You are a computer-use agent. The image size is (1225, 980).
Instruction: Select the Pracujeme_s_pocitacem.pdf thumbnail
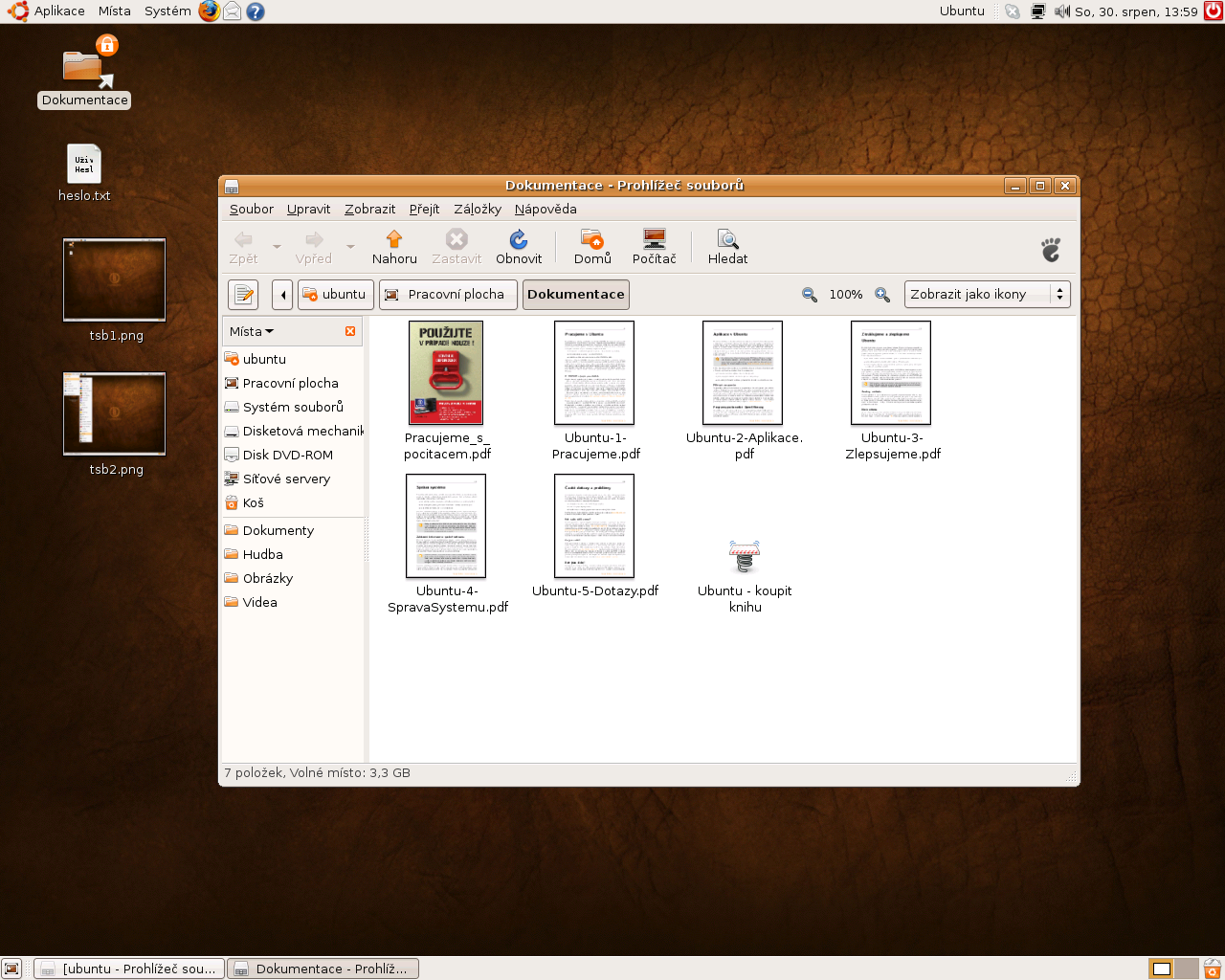[446, 372]
